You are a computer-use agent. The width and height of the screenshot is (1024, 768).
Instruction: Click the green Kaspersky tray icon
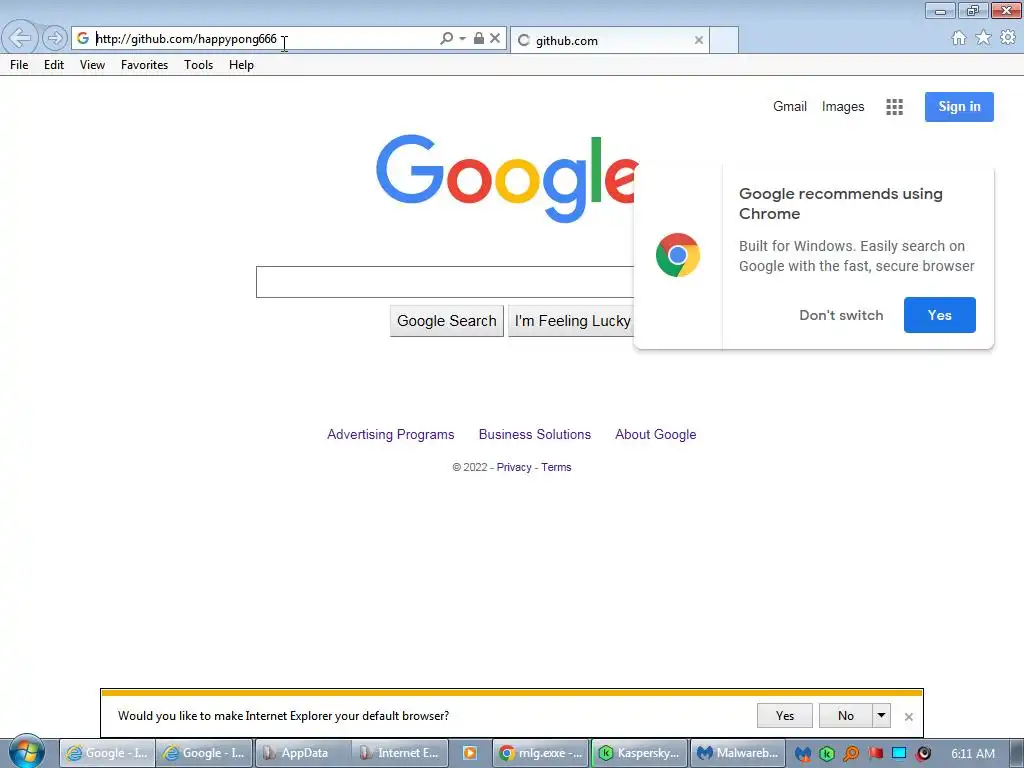click(826, 754)
